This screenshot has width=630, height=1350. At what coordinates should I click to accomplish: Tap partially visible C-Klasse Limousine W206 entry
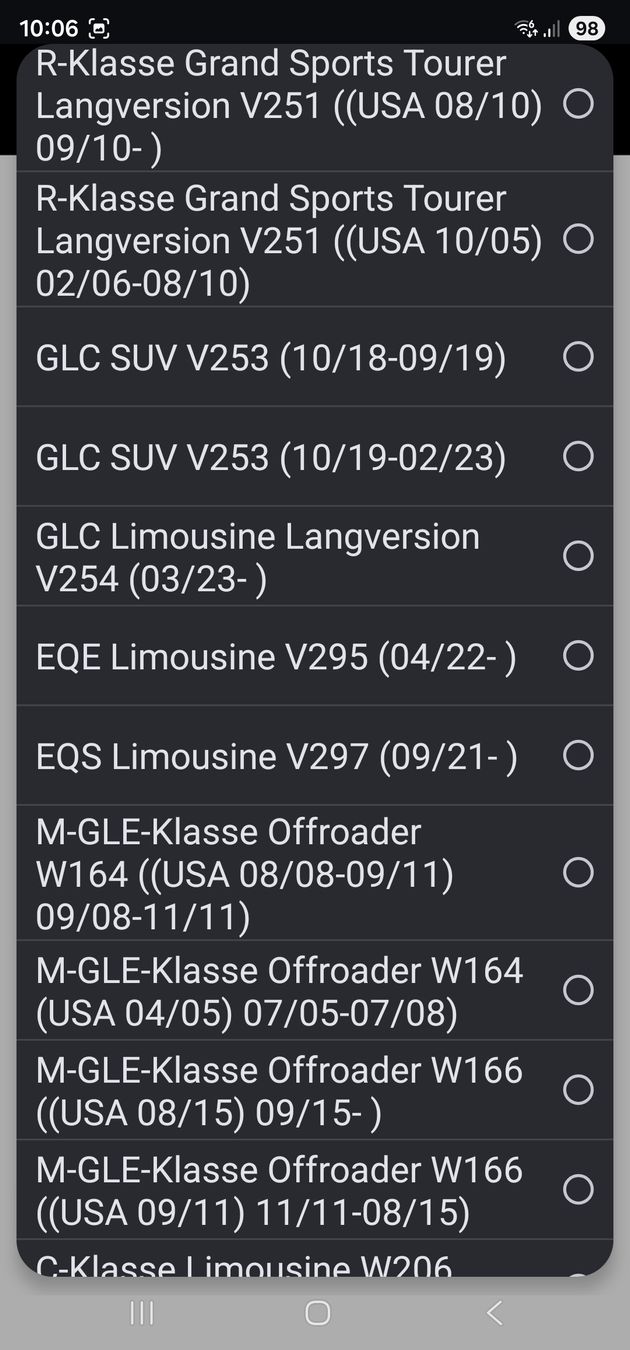click(244, 1265)
